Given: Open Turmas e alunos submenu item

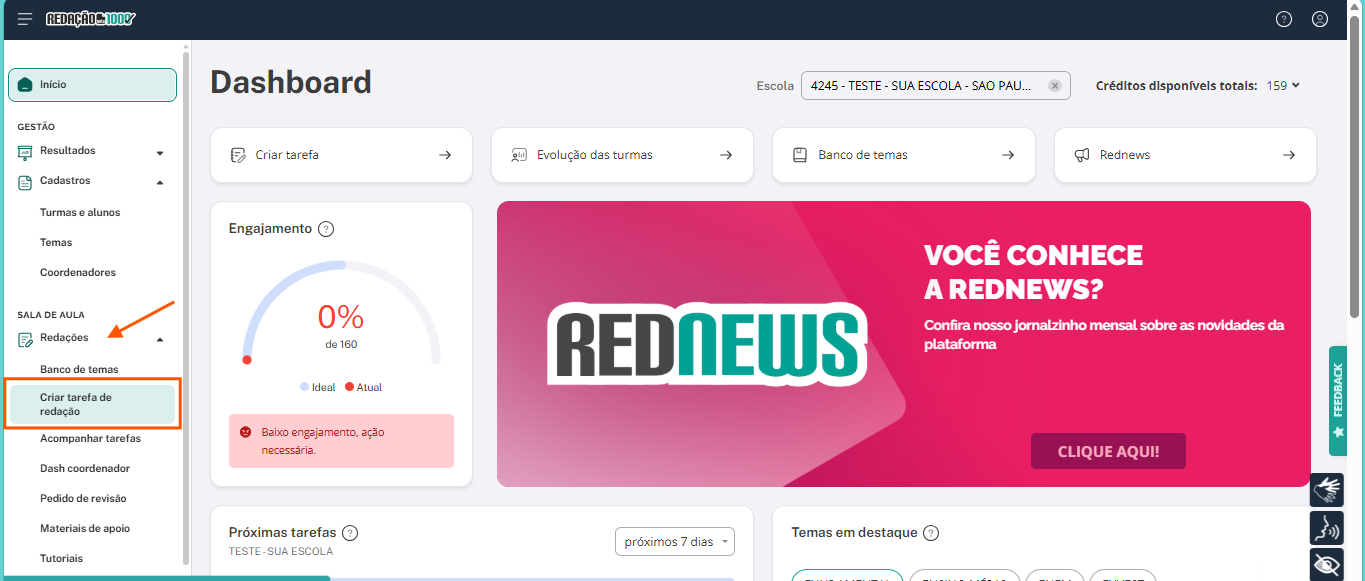Looking at the screenshot, I should 80,212.
